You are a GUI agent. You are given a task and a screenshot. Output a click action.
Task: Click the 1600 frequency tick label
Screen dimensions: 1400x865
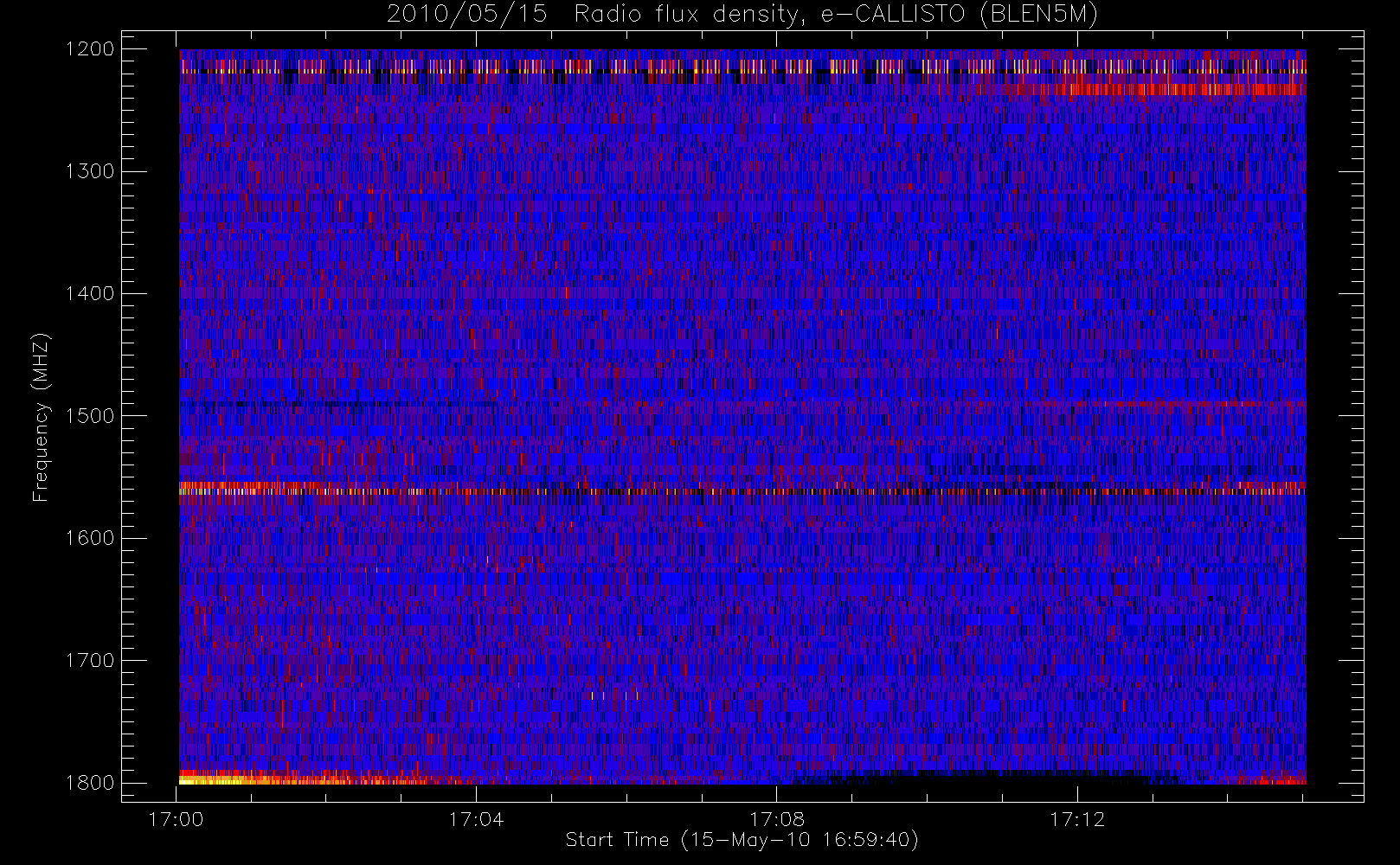click(90, 538)
